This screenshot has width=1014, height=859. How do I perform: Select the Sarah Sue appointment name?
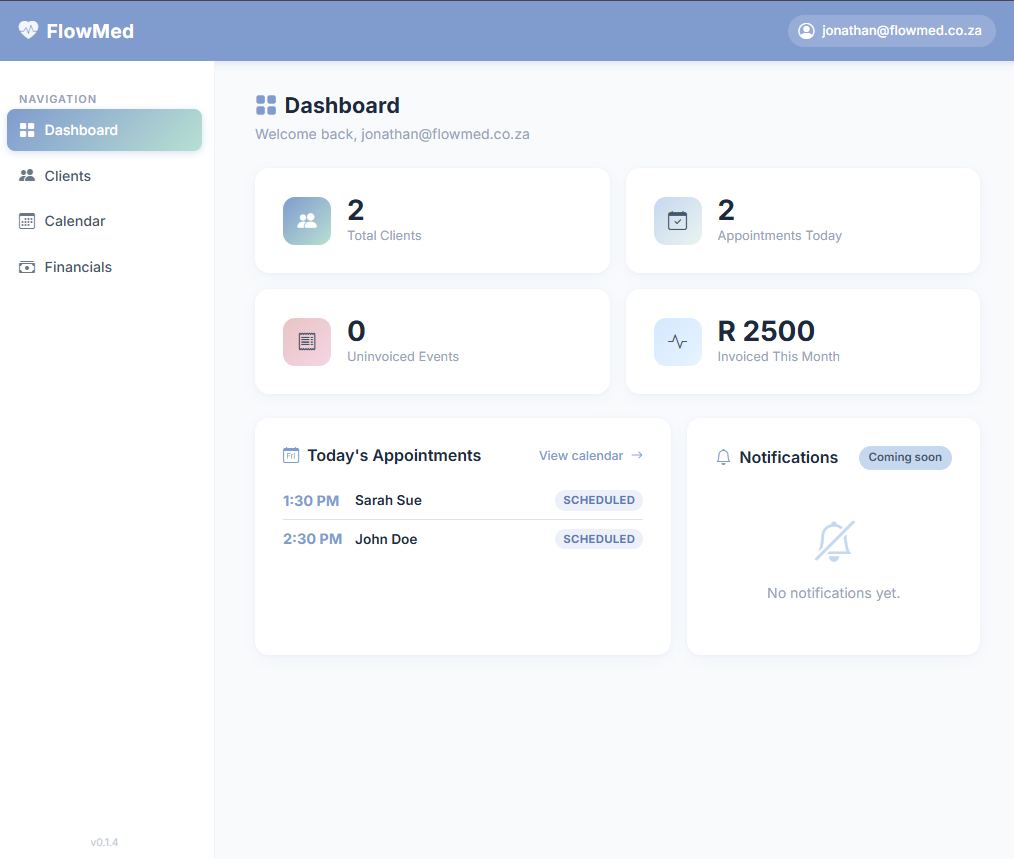(388, 500)
